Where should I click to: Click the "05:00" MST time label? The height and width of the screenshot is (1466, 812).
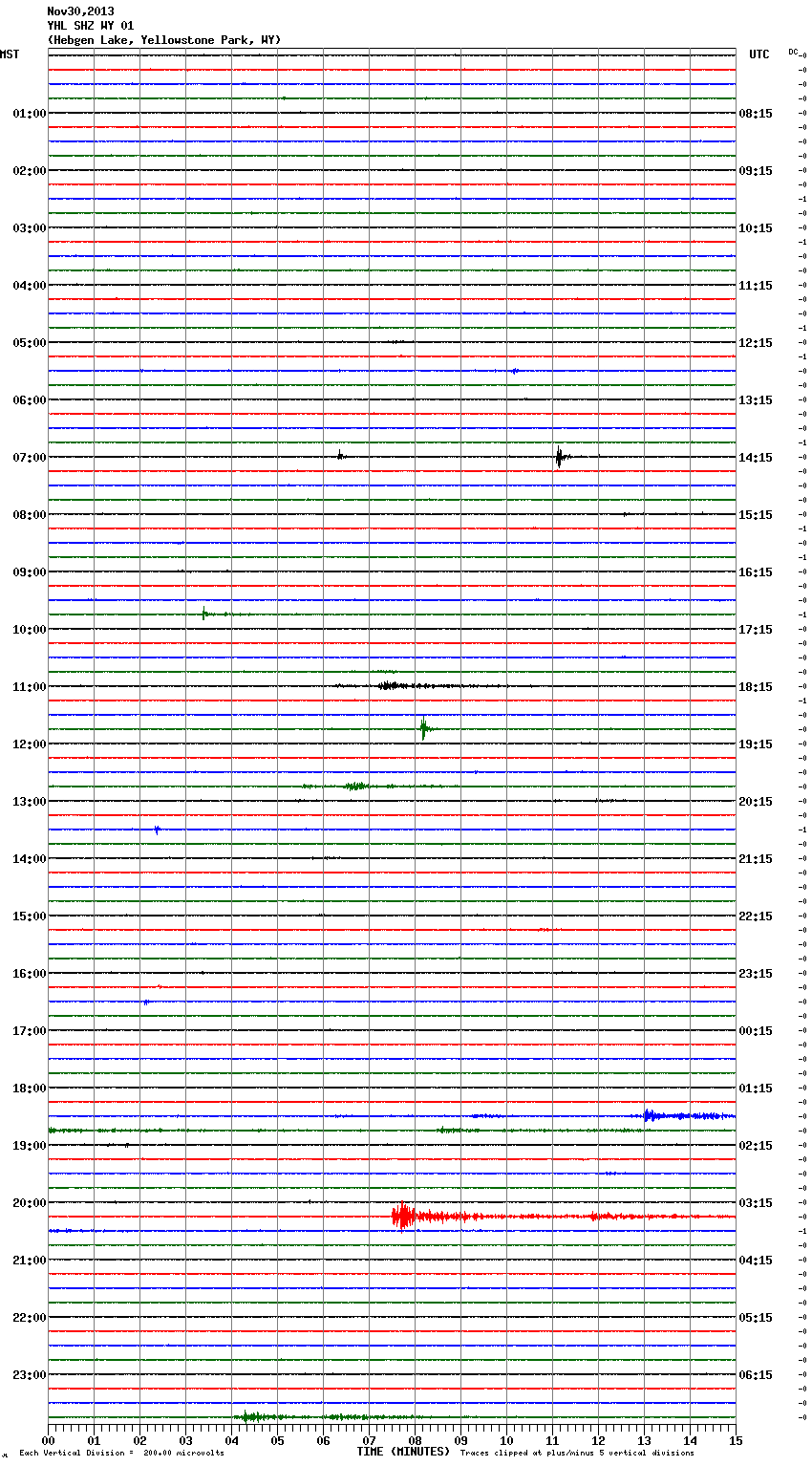click(x=30, y=343)
